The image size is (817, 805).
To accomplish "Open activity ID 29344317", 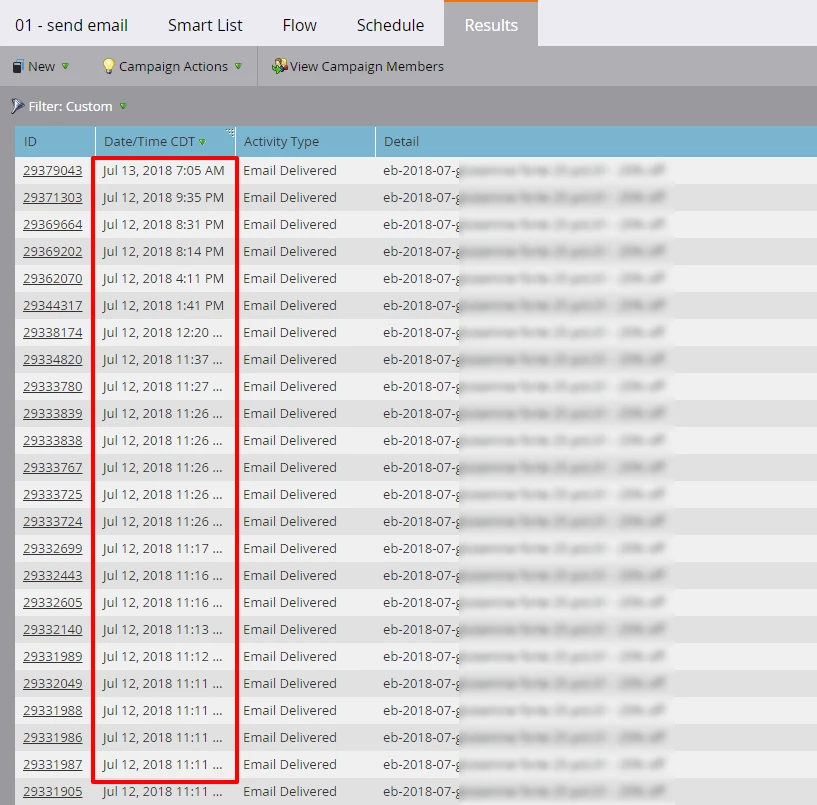I will pos(53,306).
